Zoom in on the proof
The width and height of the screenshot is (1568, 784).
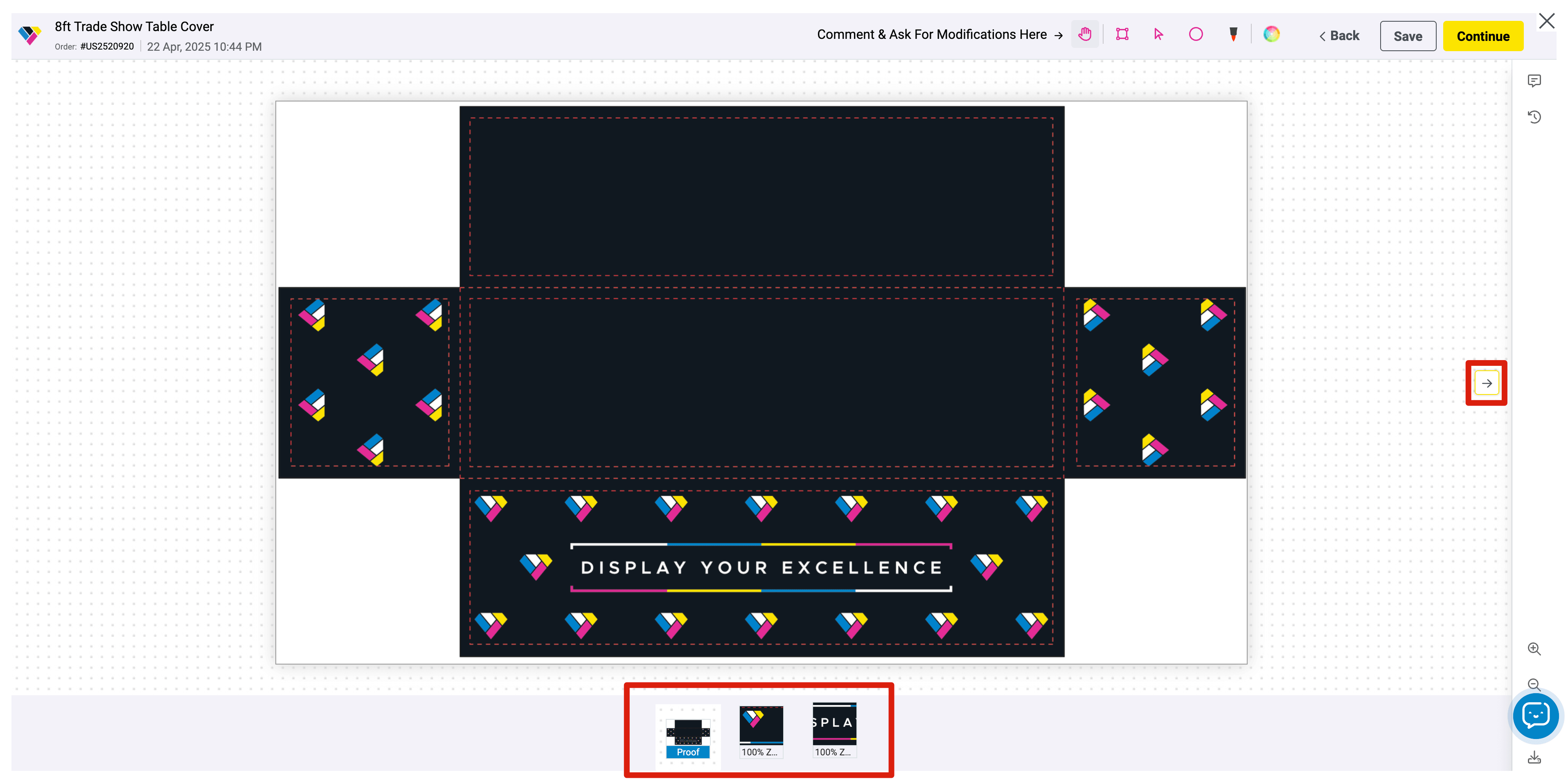pyautogui.click(x=1534, y=649)
